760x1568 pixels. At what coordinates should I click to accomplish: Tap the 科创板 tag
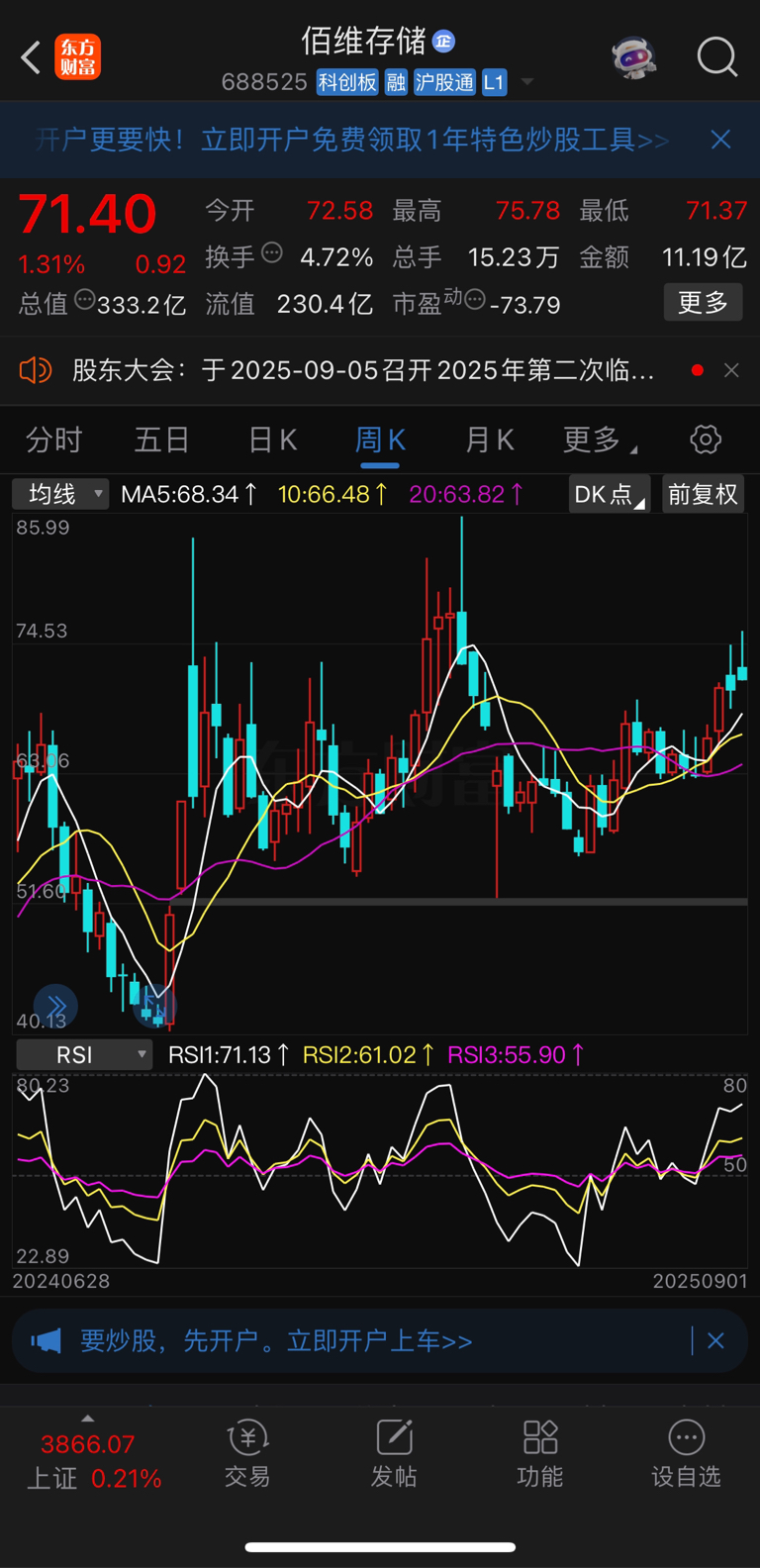coord(347,82)
